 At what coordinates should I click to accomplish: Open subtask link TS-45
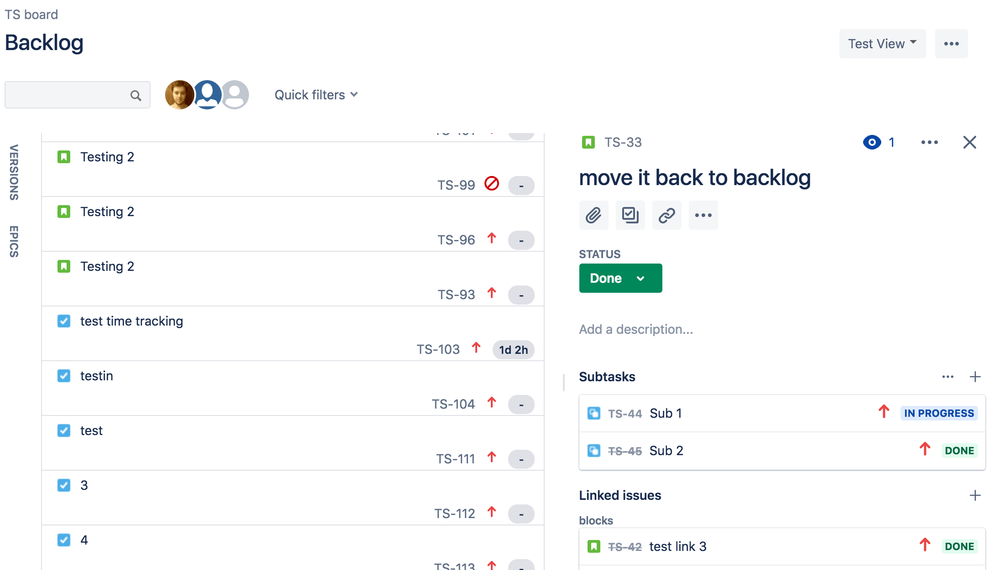[x=624, y=452]
